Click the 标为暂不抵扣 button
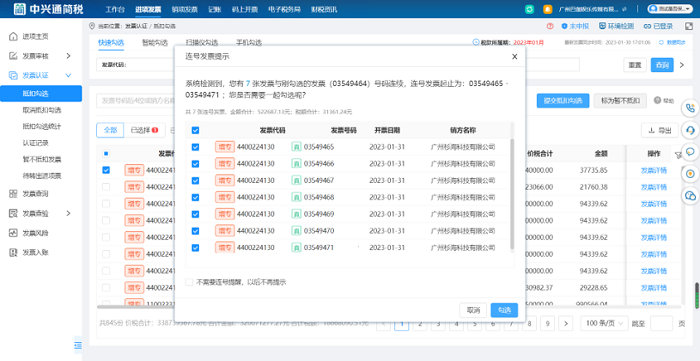 [620, 100]
